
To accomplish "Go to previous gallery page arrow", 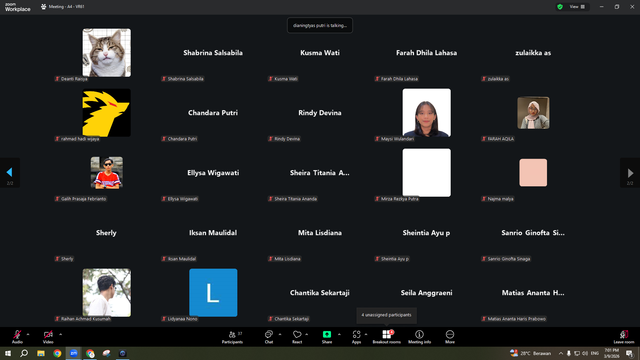I will (x=9, y=173).
